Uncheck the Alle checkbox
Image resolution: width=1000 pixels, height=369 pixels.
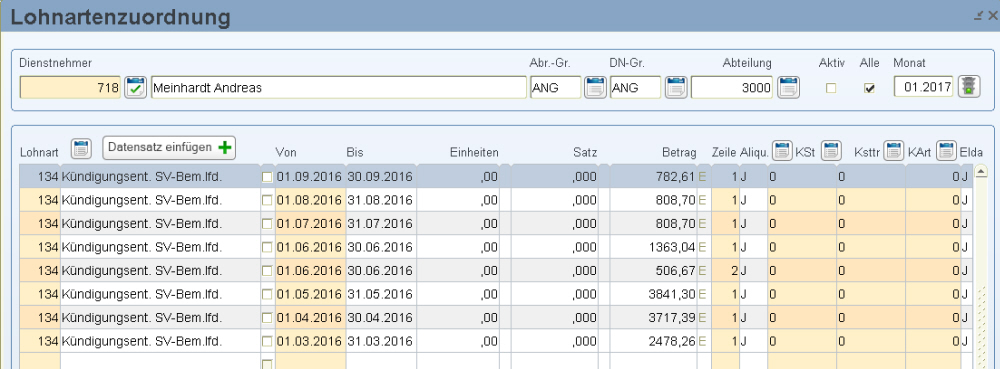pyautogui.click(x=869, y=89)
